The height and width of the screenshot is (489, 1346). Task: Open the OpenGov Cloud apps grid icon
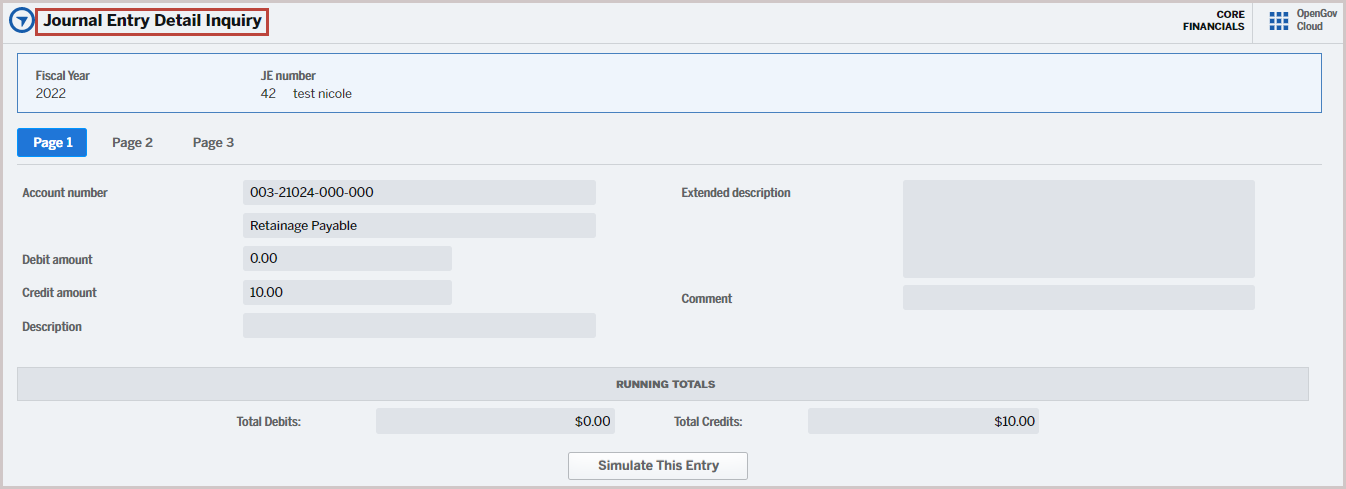click(1278, 21)
